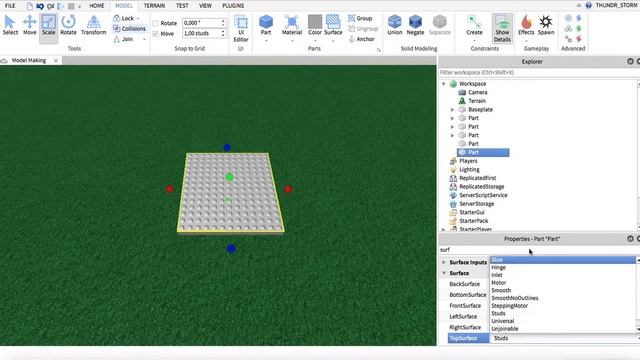
Task: Choose Universal surface type
Action: [563, 321]
